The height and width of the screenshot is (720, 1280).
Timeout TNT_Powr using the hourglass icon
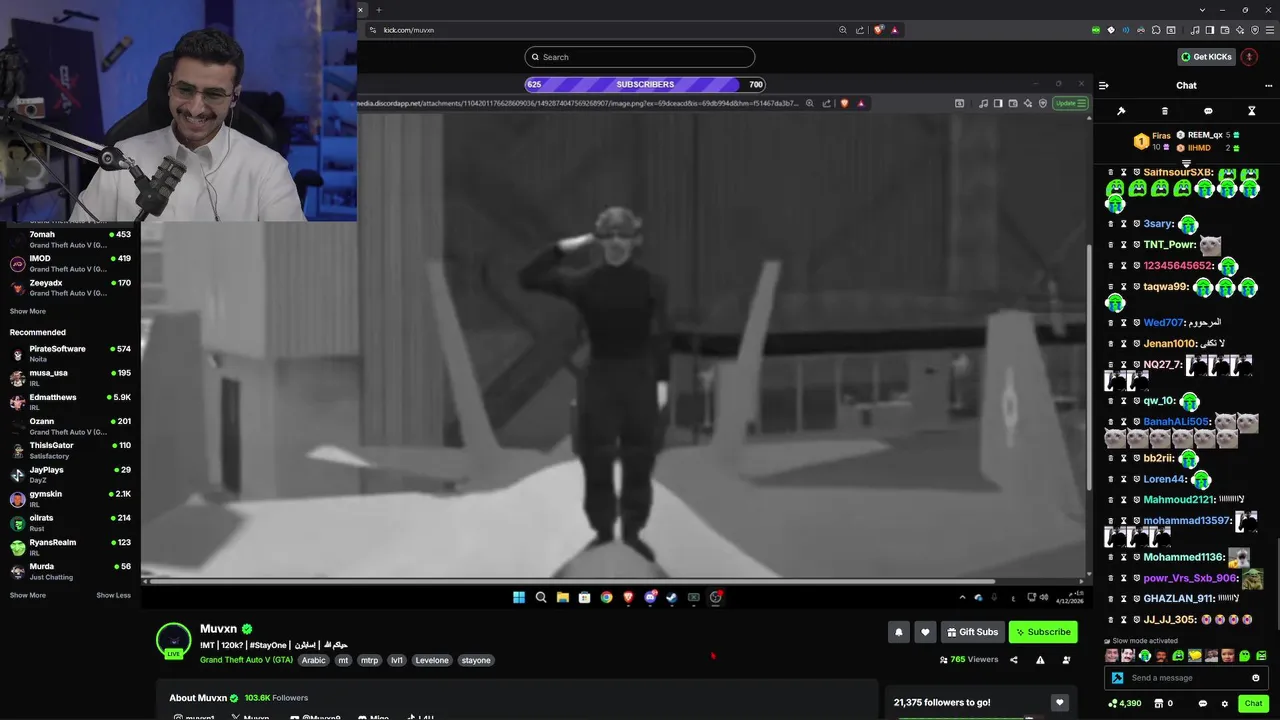pyautogui.click(x=1124, y=245)
